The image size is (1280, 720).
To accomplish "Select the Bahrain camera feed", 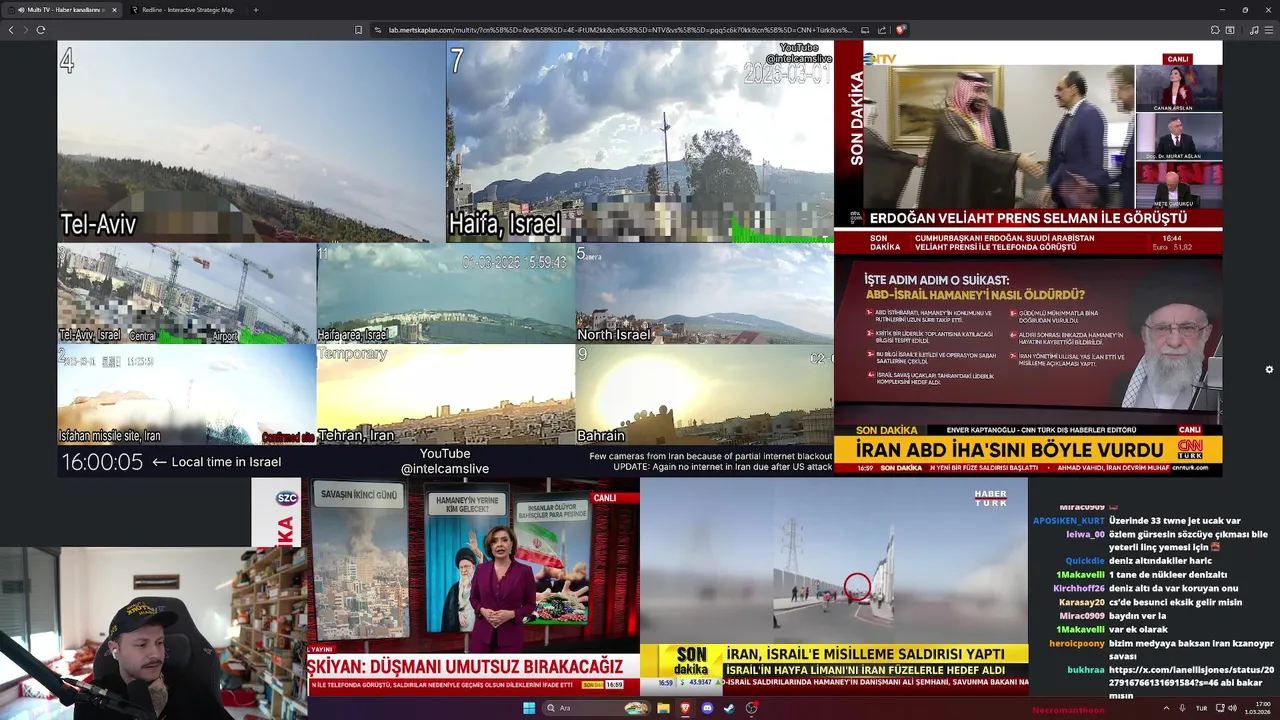I will [704, 394].
